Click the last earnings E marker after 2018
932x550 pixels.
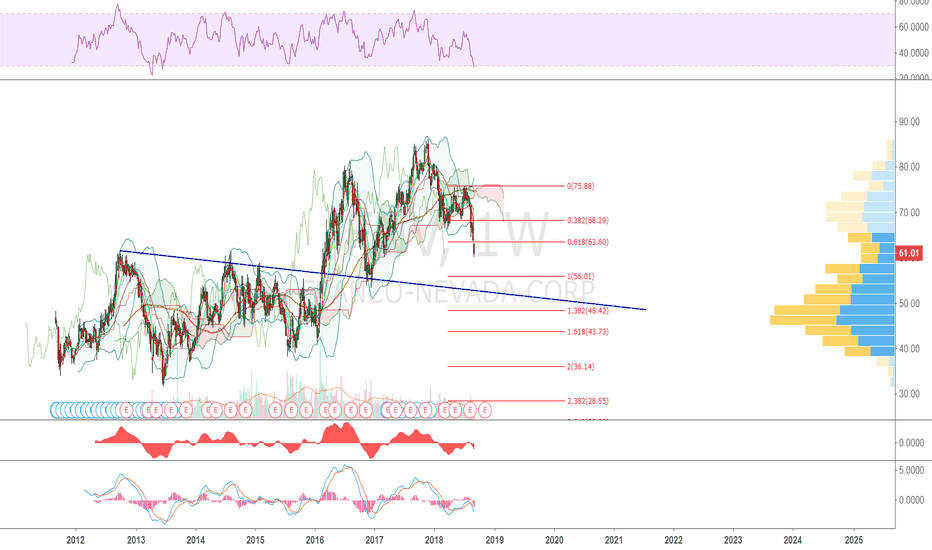[x=485, y=410]
